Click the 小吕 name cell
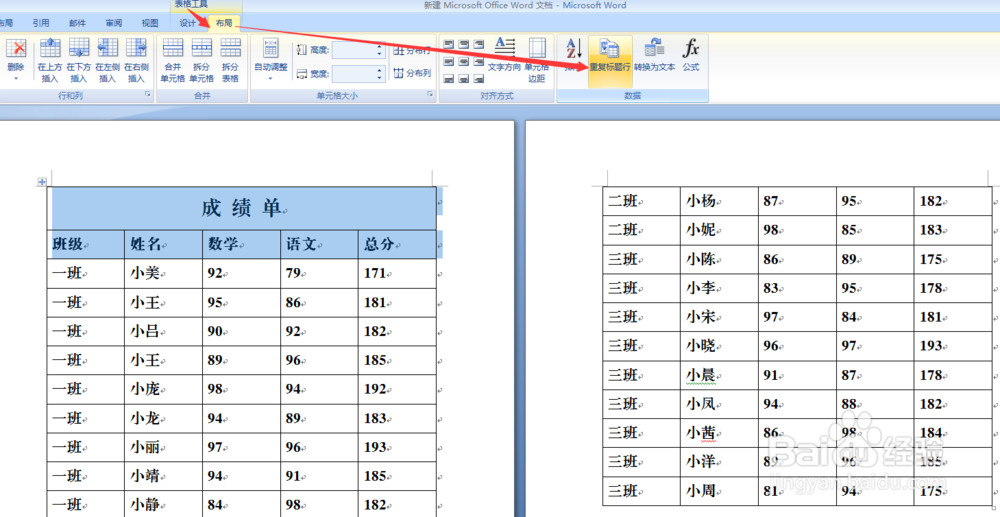This screenshot has width=1000, height=517. click(x=163, y=331)
